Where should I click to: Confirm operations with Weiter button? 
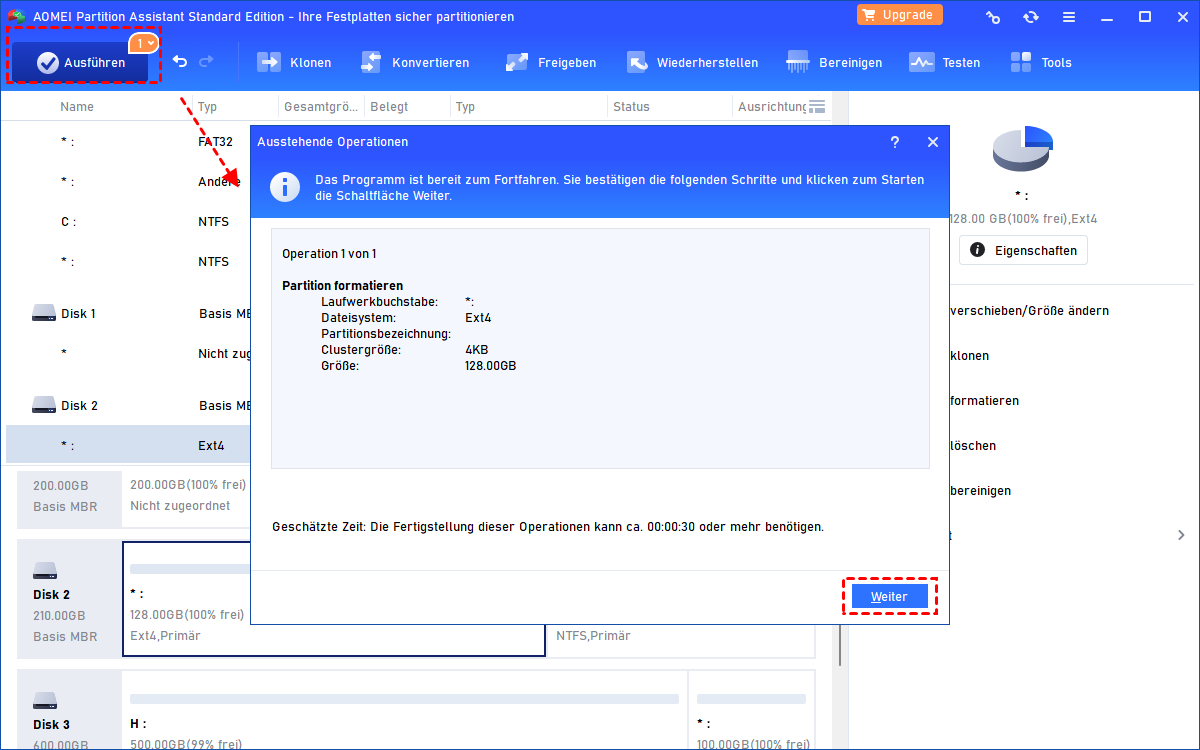(889, 596)
